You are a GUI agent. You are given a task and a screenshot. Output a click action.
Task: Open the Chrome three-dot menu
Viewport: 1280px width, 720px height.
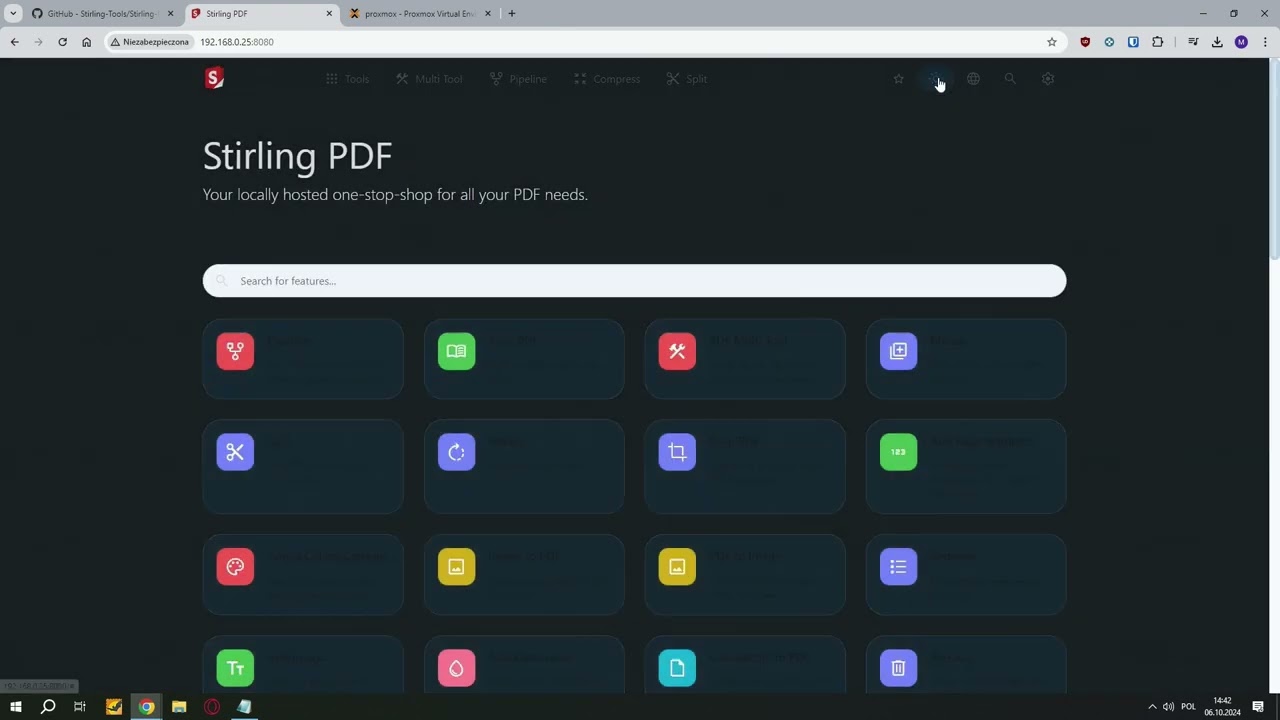(1265, 42)
